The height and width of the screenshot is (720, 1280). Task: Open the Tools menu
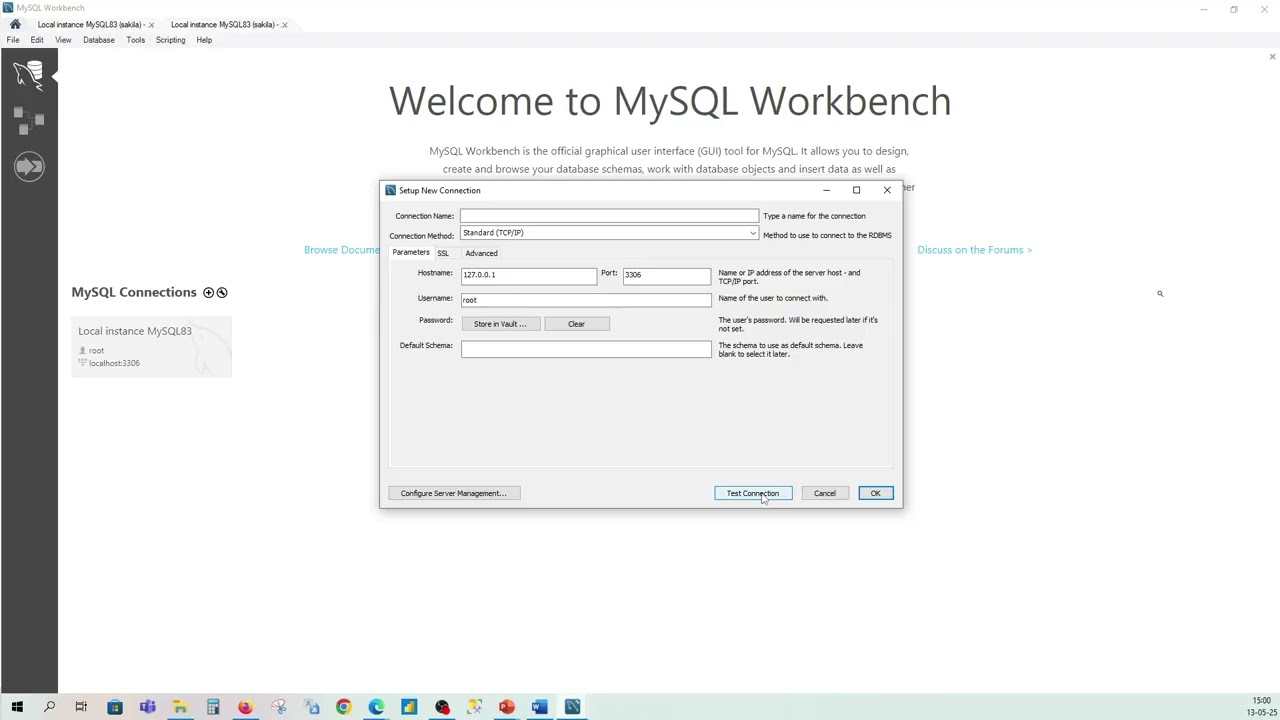point(135,40)
